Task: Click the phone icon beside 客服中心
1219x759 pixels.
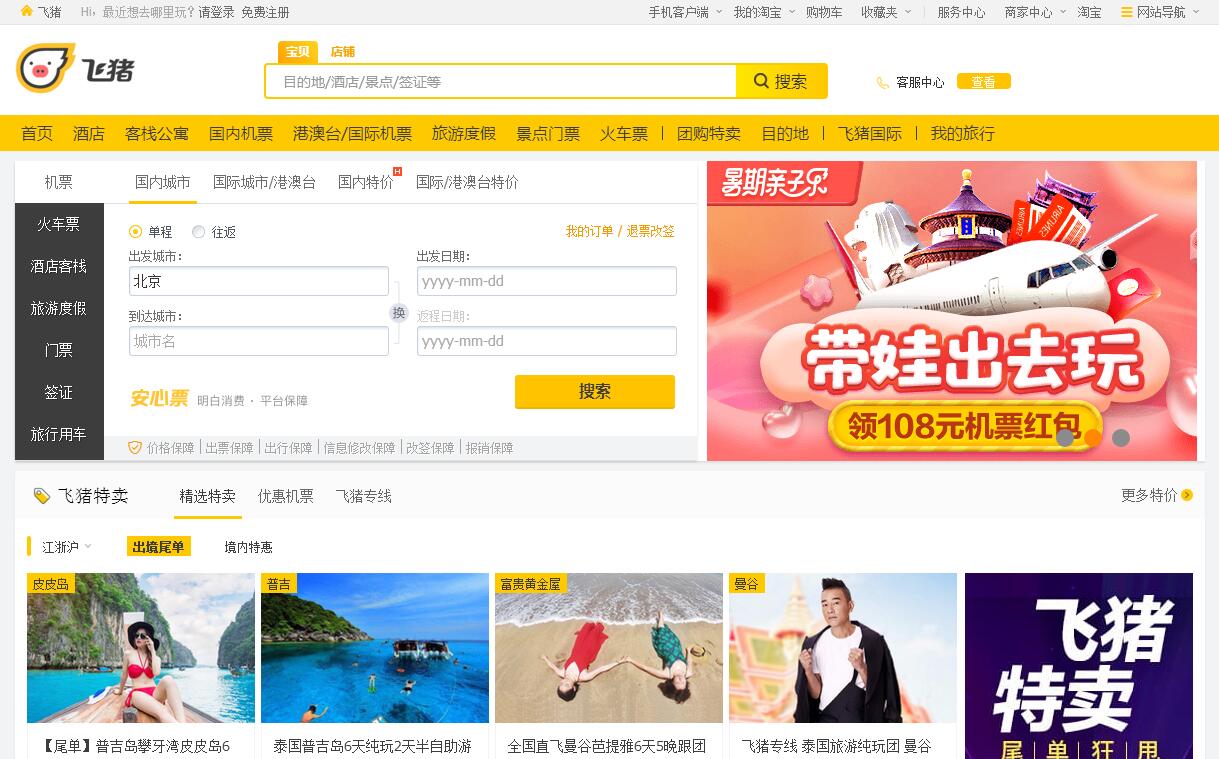Action: pyautogui.click(x=882, y=83)
